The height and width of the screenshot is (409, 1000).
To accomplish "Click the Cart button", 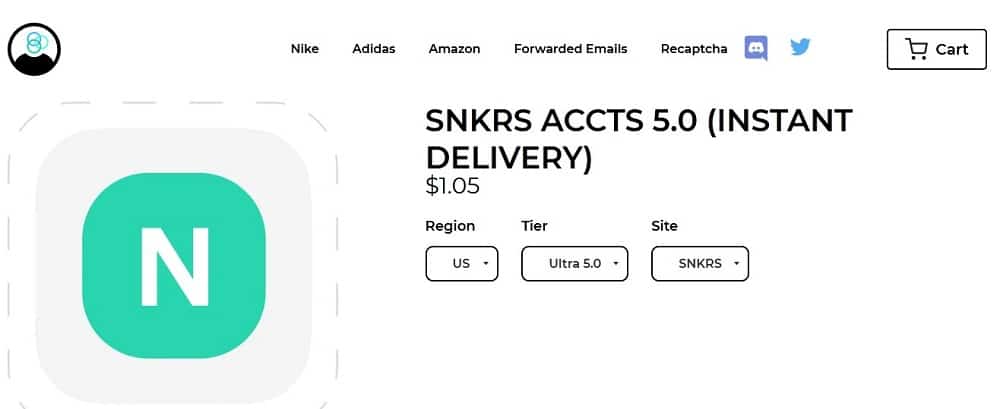I will coord(937,49).
